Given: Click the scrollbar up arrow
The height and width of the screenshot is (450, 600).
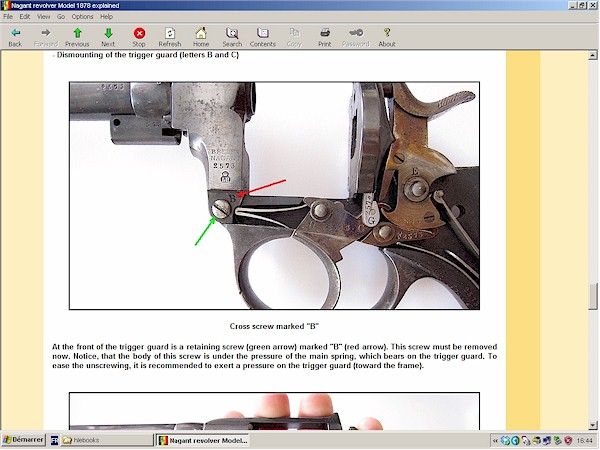Looking at the screenshot, I should pyautogui.click(x=593, y=55).
